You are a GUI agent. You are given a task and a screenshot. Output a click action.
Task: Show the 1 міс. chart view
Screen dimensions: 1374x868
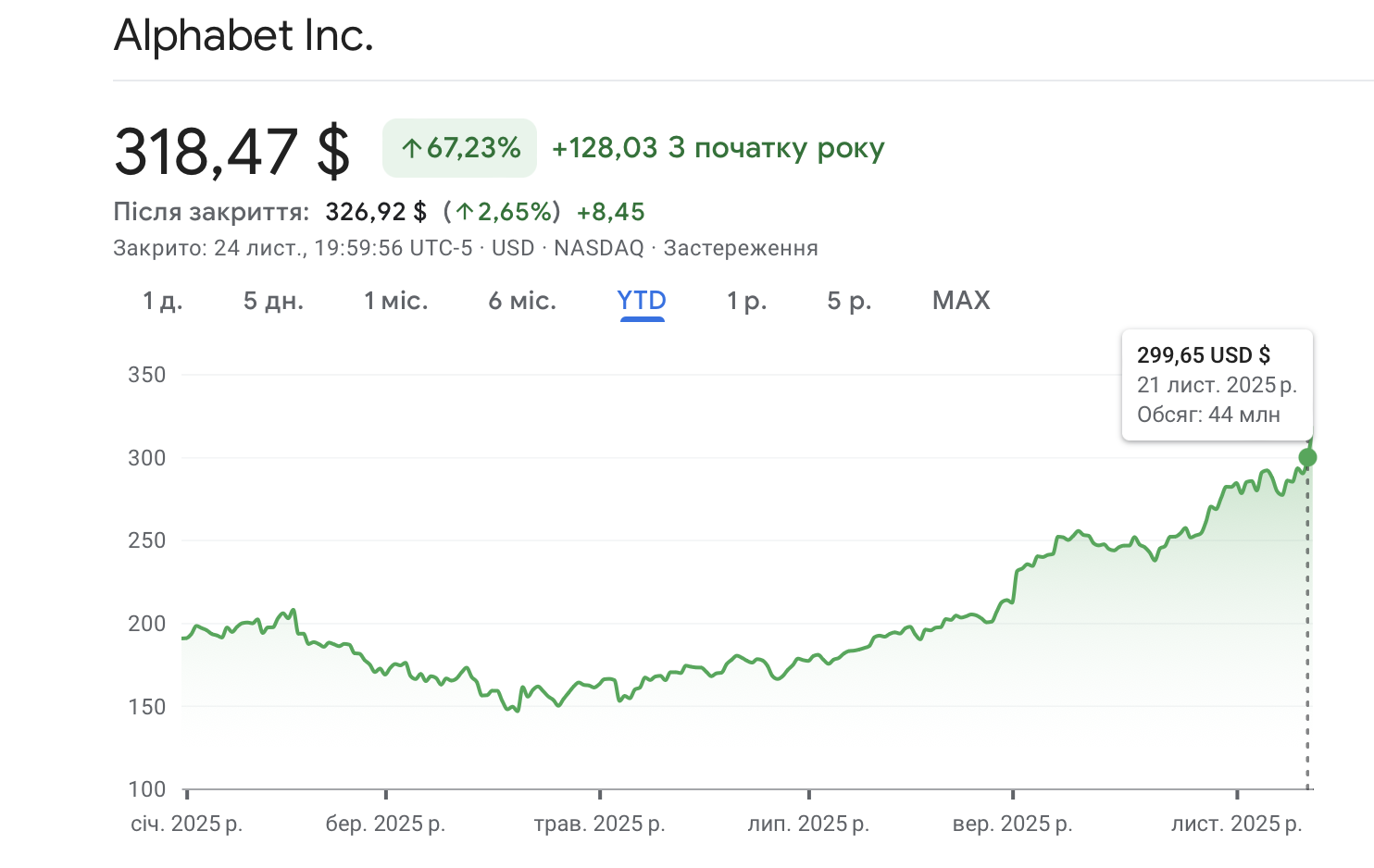click(395, 301)
